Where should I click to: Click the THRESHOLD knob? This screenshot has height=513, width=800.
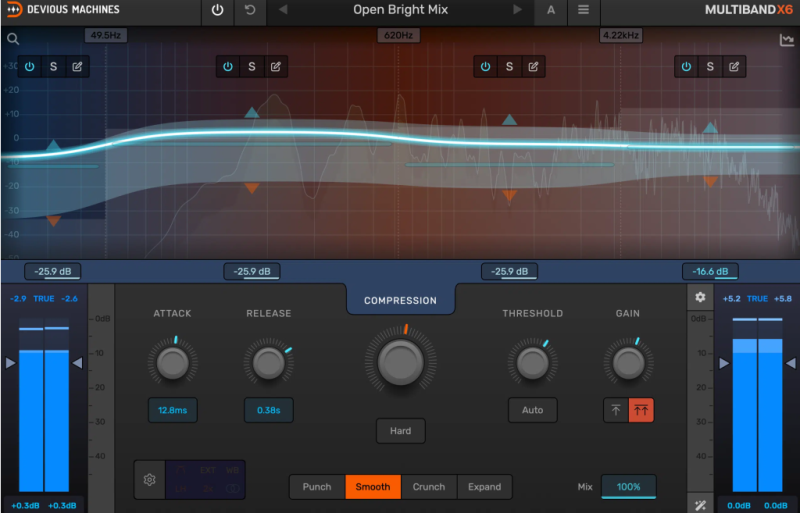[532, 362]
